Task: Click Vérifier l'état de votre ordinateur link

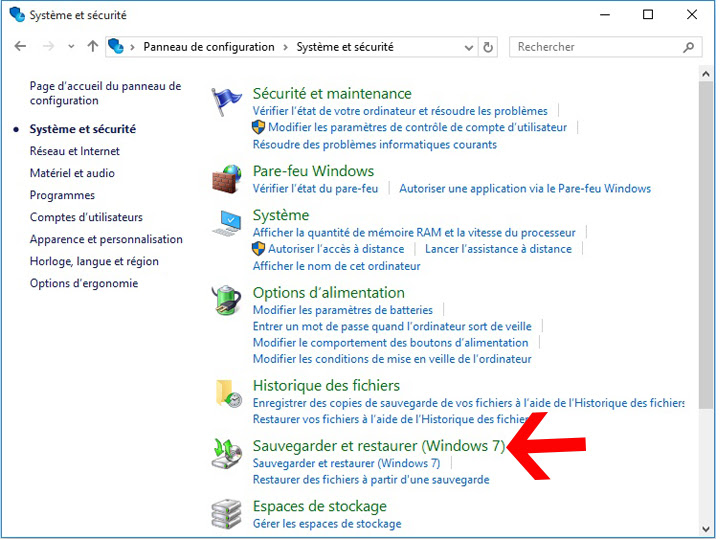Action: click(400, 111)
